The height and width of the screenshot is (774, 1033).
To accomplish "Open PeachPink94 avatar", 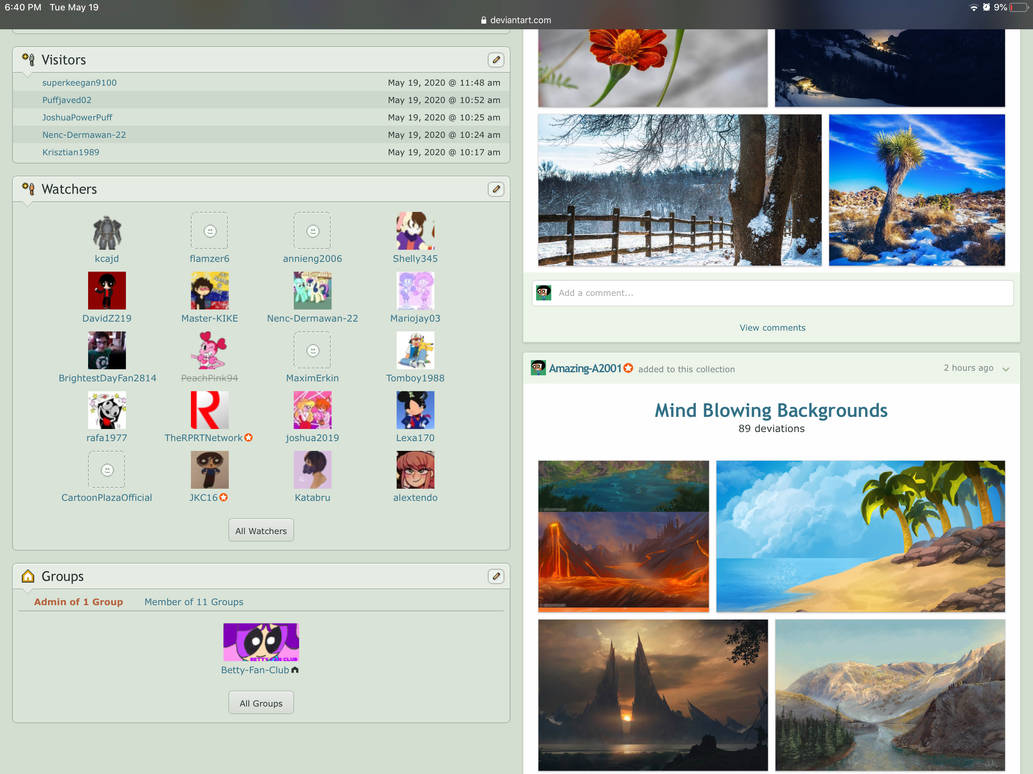I will click(x=209, y=350).
